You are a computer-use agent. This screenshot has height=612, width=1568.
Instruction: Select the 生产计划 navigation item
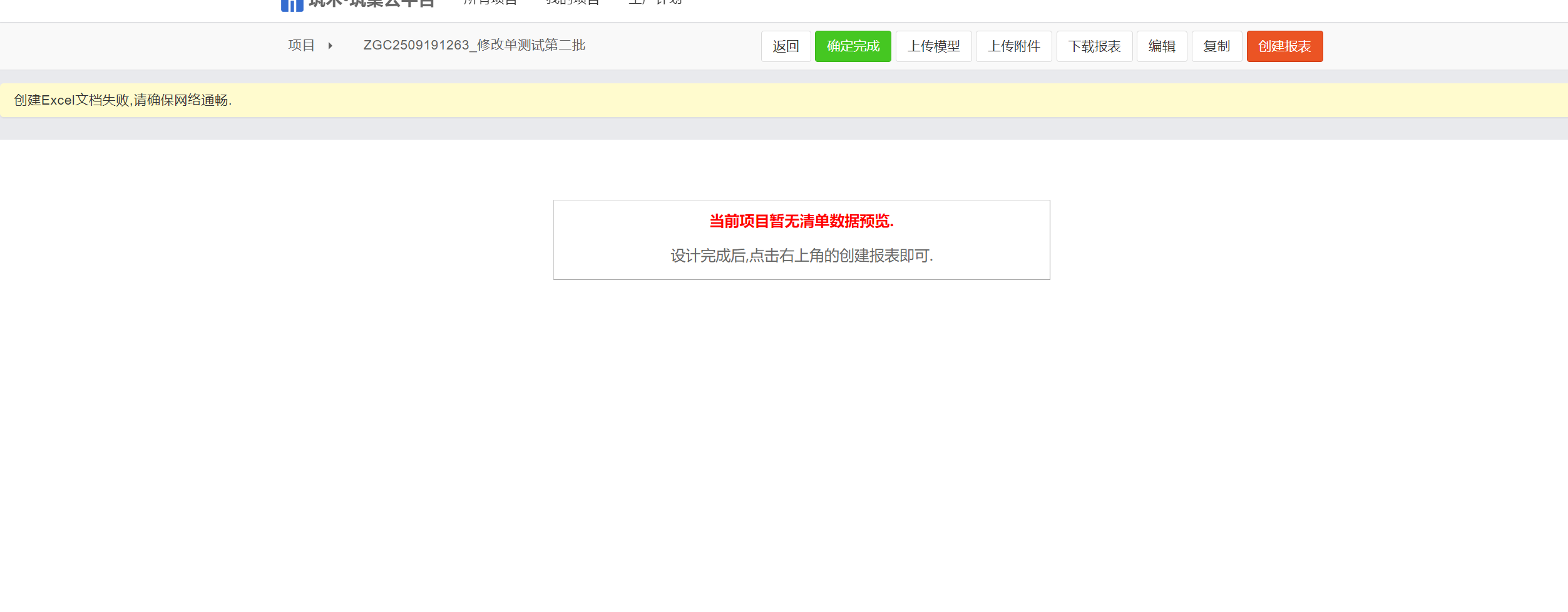655,3
